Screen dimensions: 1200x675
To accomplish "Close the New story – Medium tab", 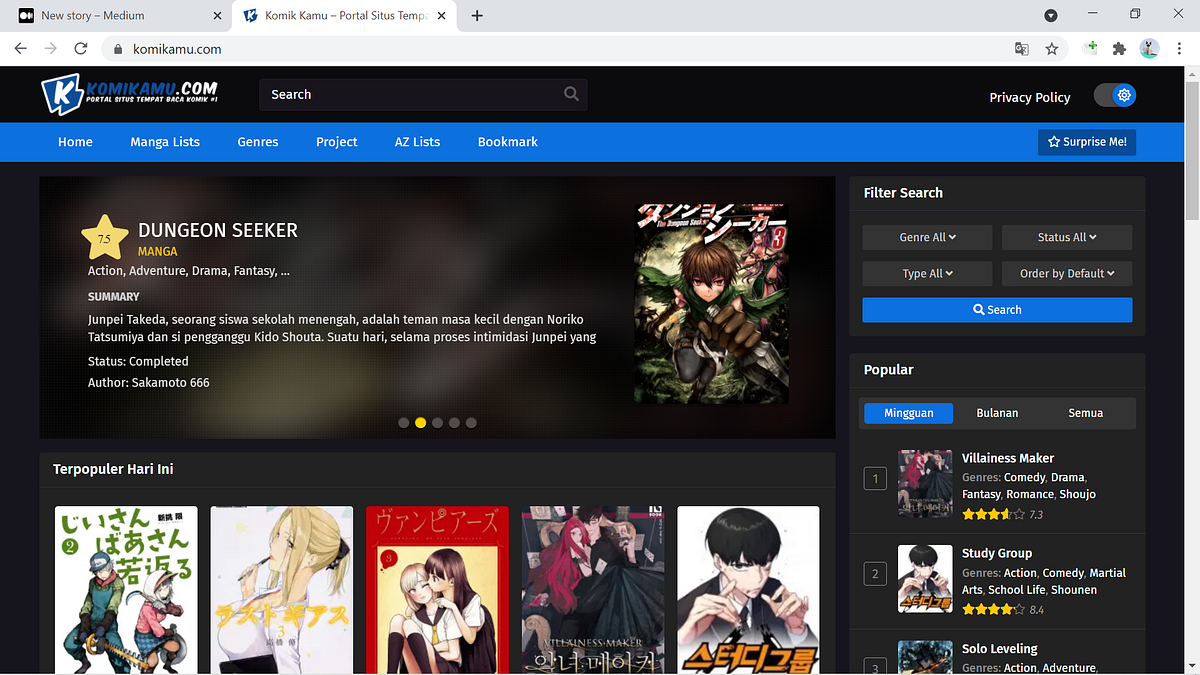I will 218,15.
